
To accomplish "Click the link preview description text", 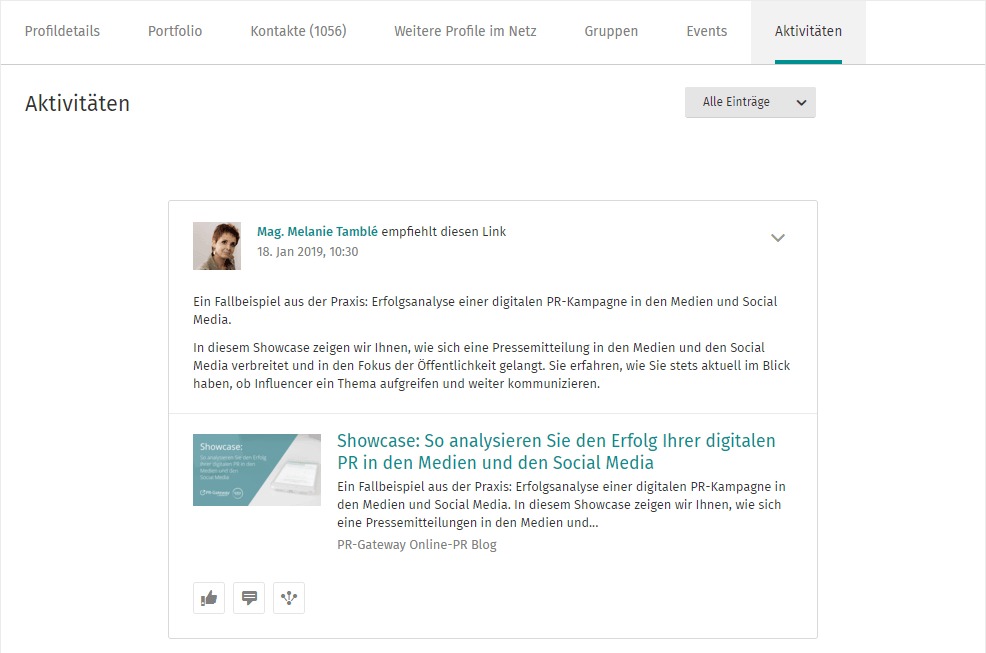I will click(x=560, y=504).
